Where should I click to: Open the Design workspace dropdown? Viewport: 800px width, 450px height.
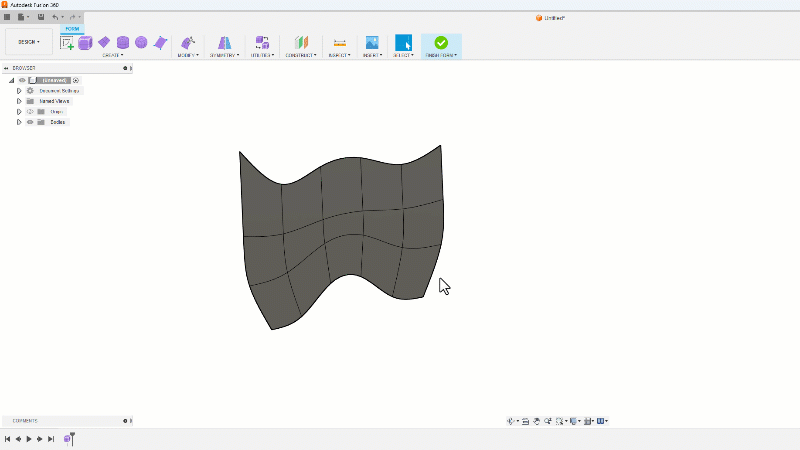(29, 42)
